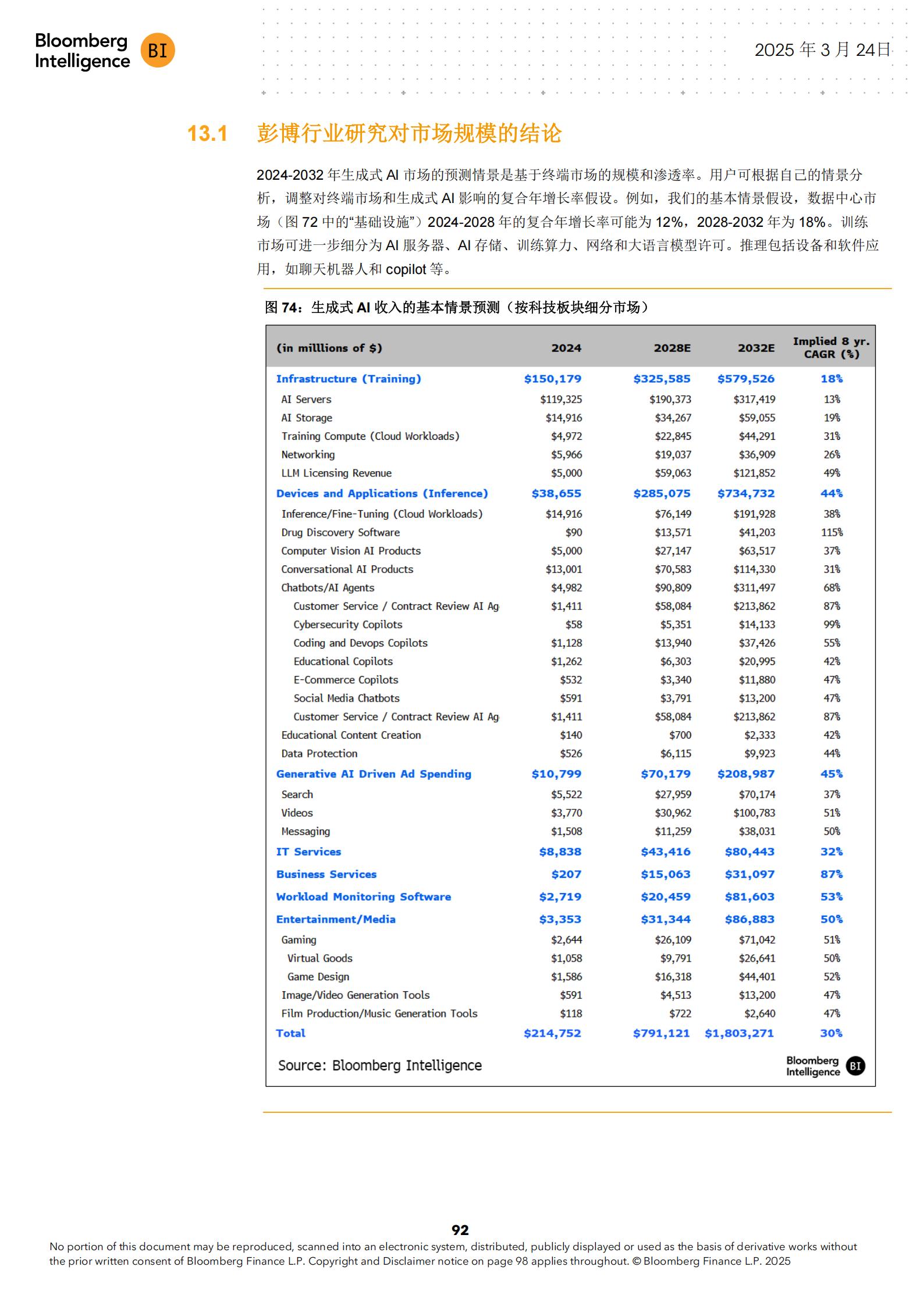Click the "Image/Video Generation Tools" label

[x=356, y=995]
